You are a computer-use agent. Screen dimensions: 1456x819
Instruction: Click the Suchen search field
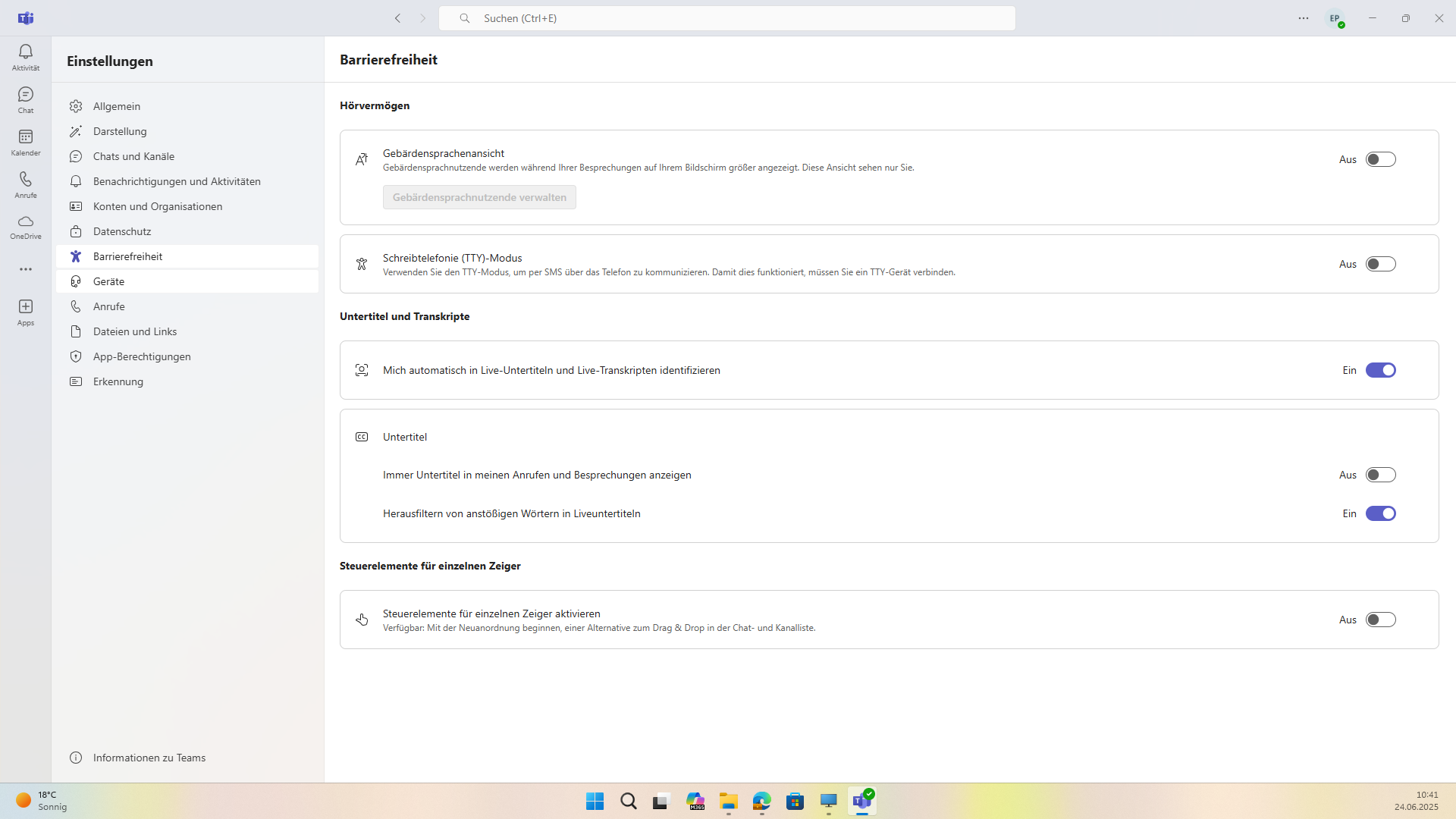tap(726, 18)
